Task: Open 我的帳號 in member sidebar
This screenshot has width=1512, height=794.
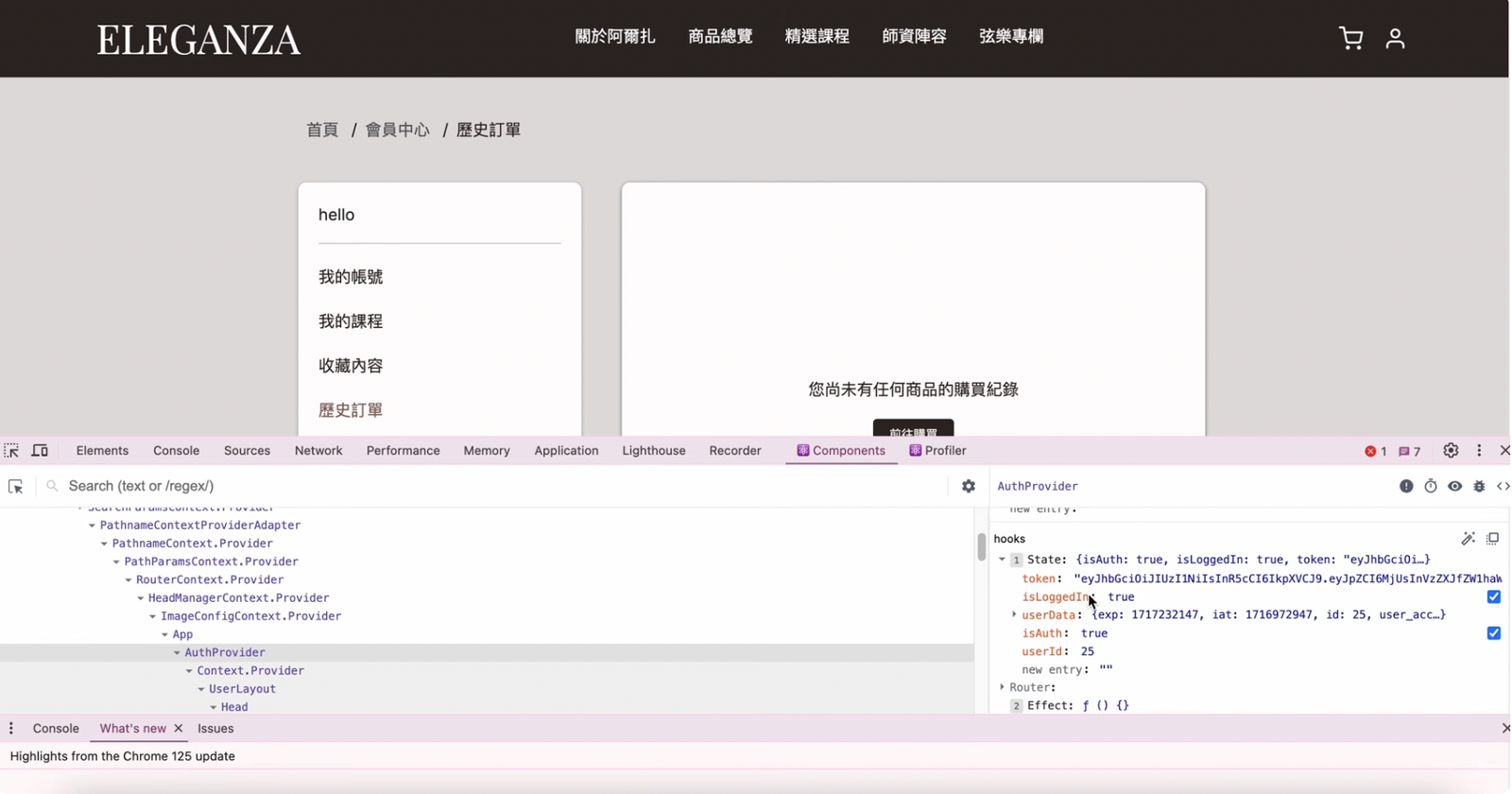Action: point(351,277)
